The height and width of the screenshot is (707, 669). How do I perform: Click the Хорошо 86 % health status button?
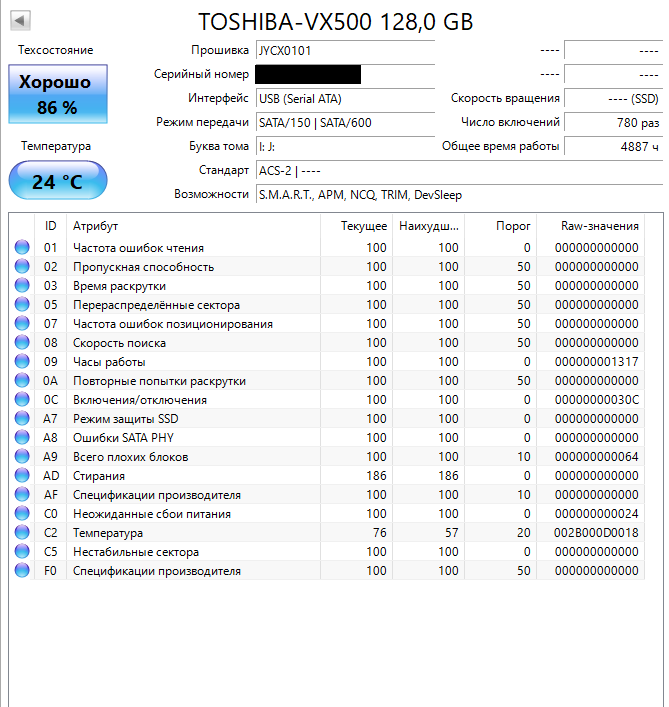(58, 94)
